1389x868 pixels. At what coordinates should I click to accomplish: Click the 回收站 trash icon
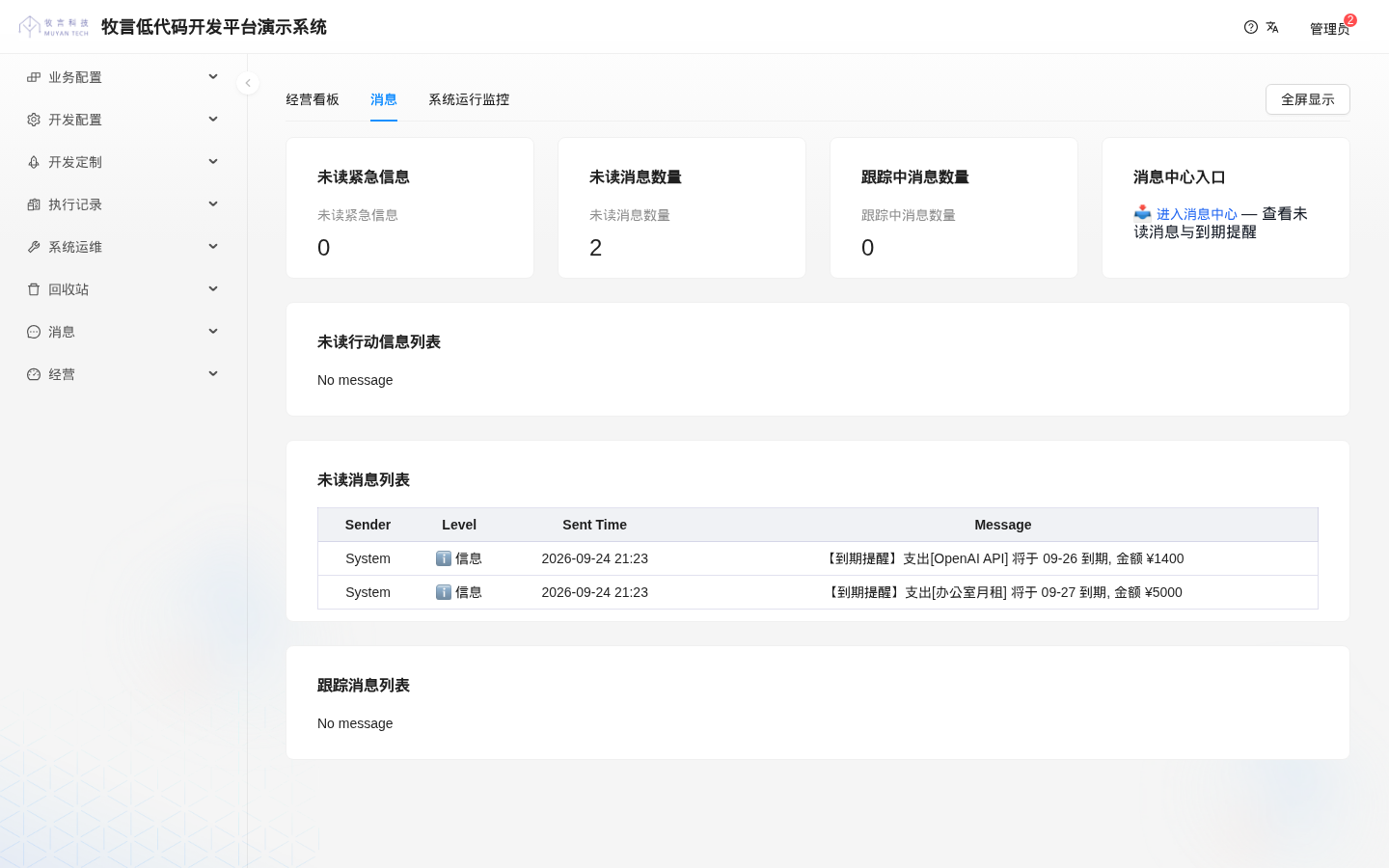[x=34, y=289]
